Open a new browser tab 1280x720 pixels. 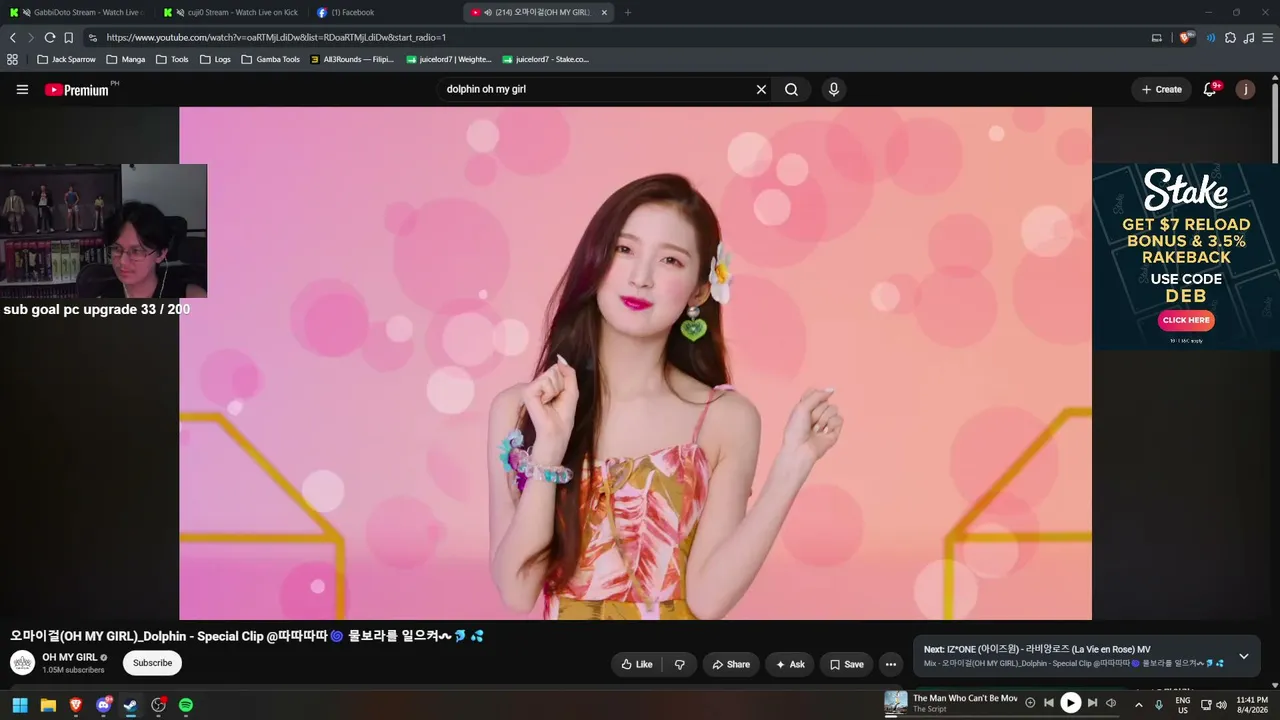point(628,13)
